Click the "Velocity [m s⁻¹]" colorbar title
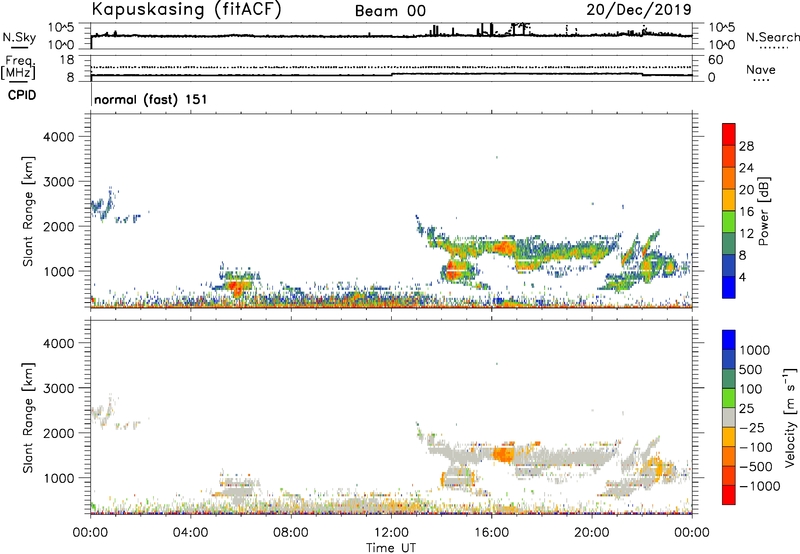 tap(790, 417)
